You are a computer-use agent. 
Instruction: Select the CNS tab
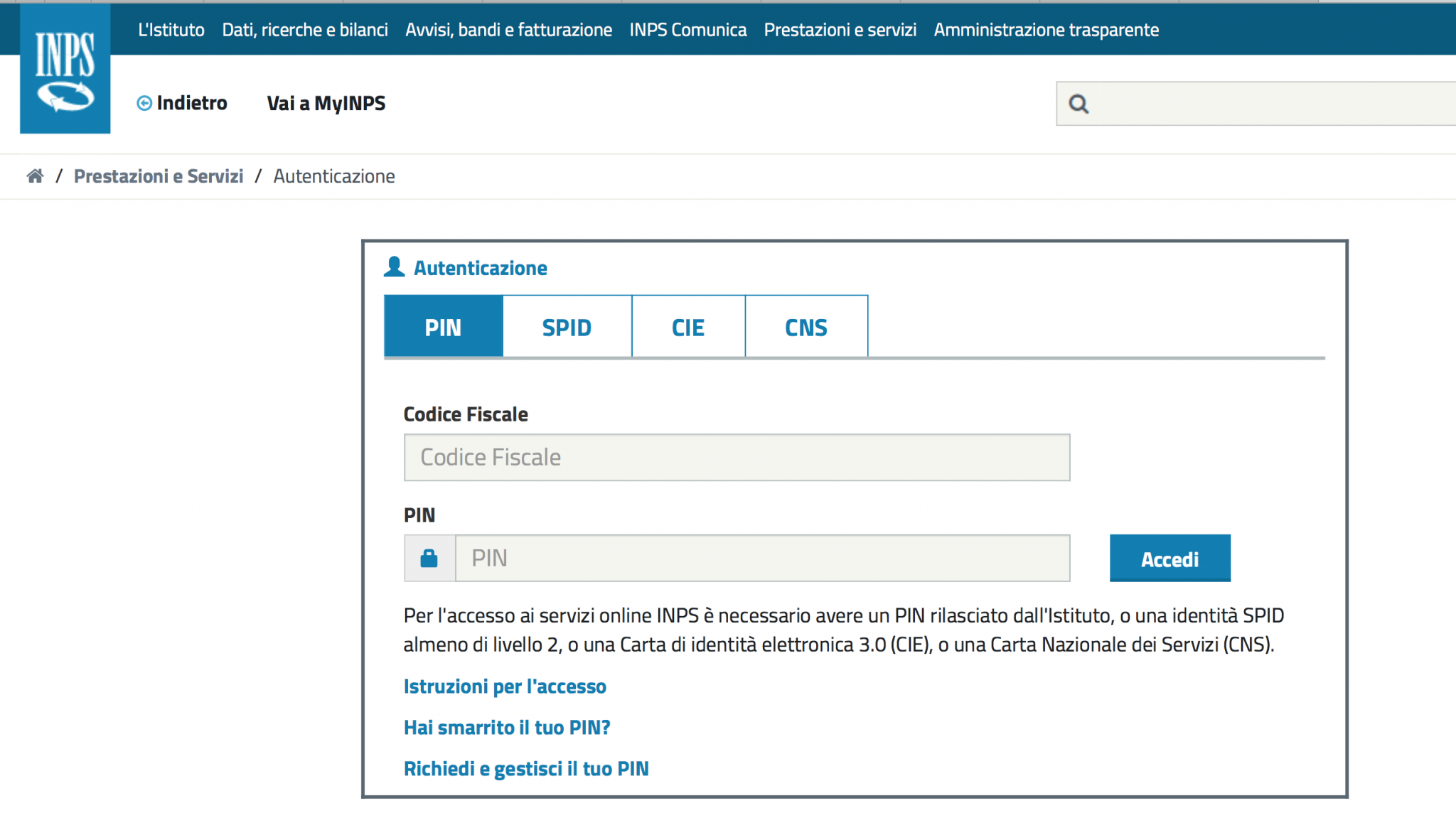click(x=806, y=326)
